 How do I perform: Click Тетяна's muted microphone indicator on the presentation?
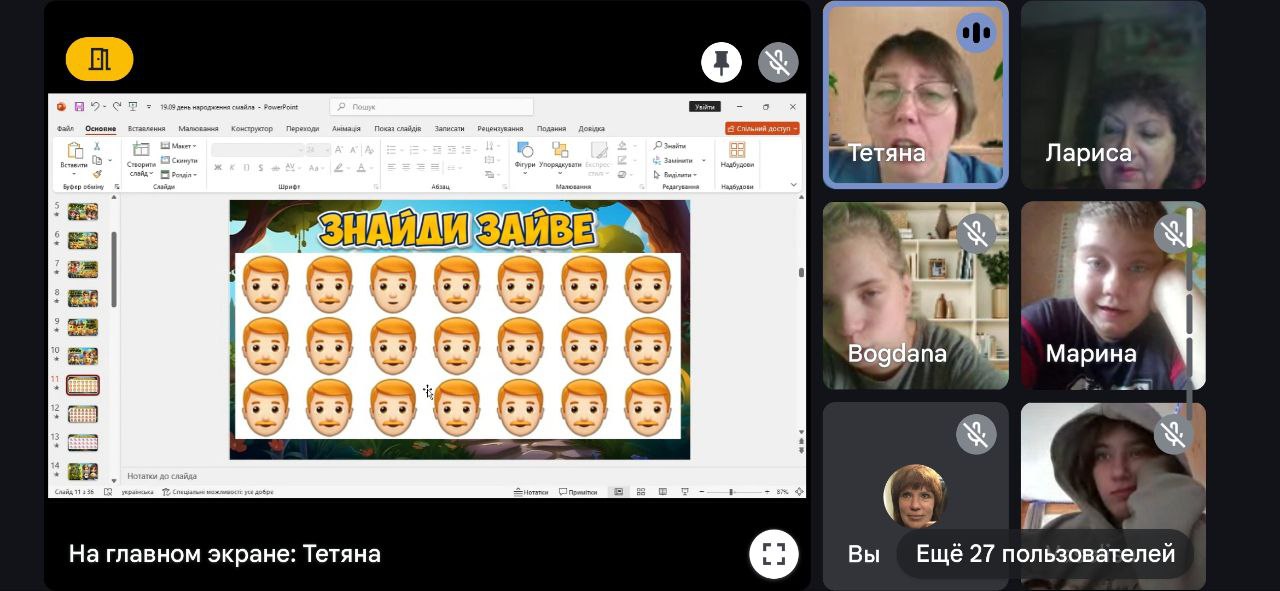pyautogui.click(x=778, y=62)
